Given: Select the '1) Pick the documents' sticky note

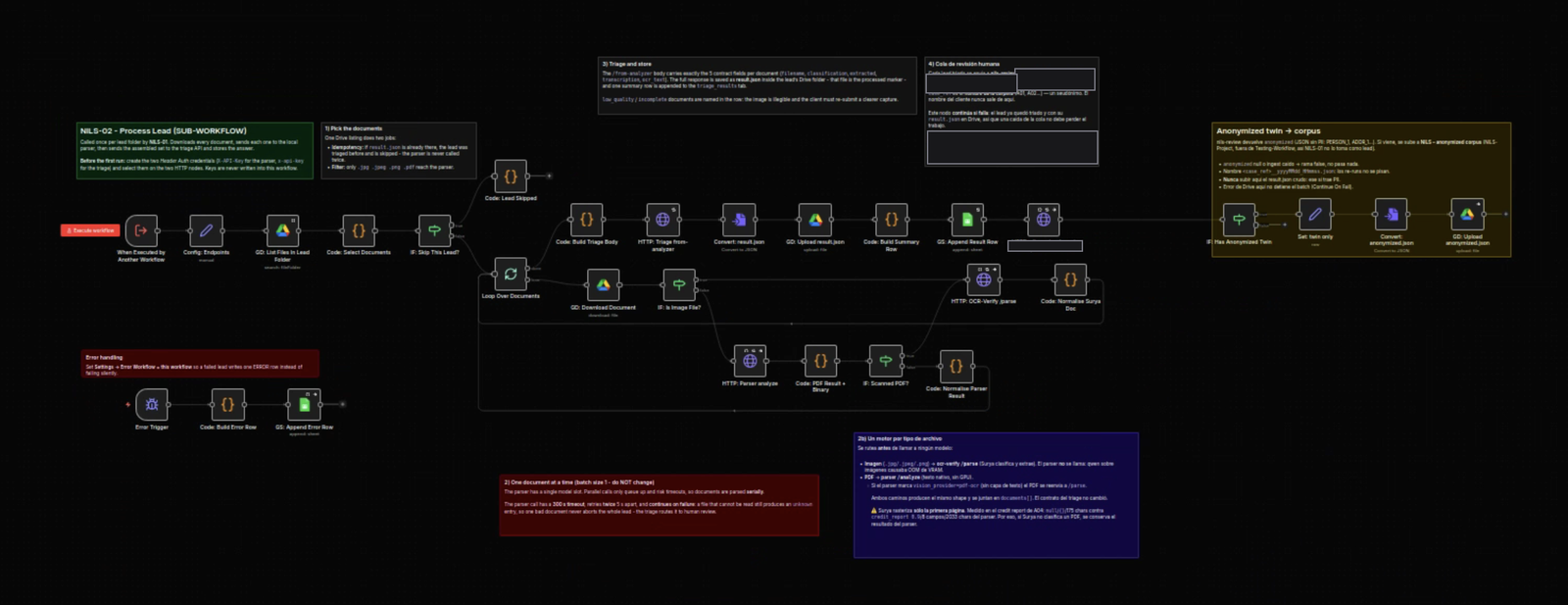Looking at the screenshot, I should coord(399,150).
